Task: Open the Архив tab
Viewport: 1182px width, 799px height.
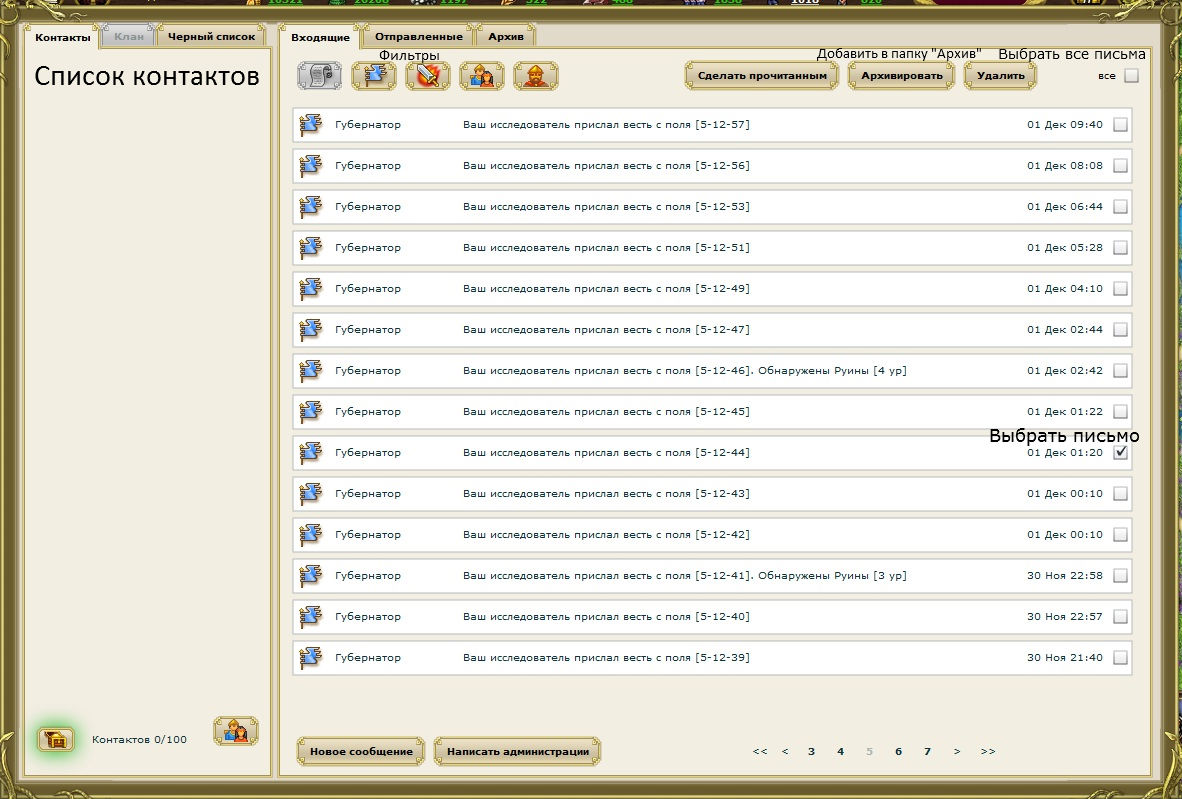Action: tap(505, 37)
